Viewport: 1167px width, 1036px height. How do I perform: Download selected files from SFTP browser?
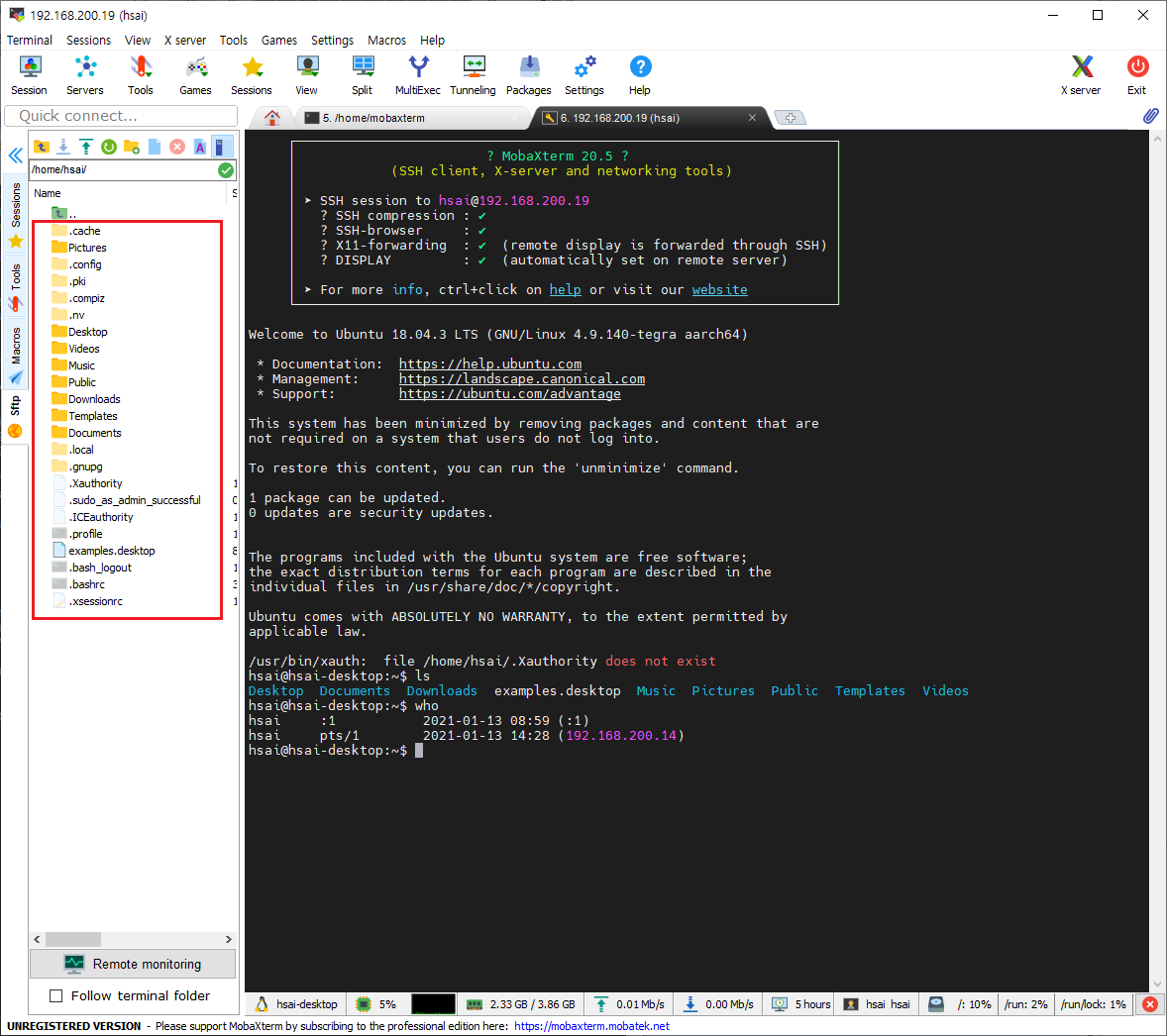coord(64,147)
